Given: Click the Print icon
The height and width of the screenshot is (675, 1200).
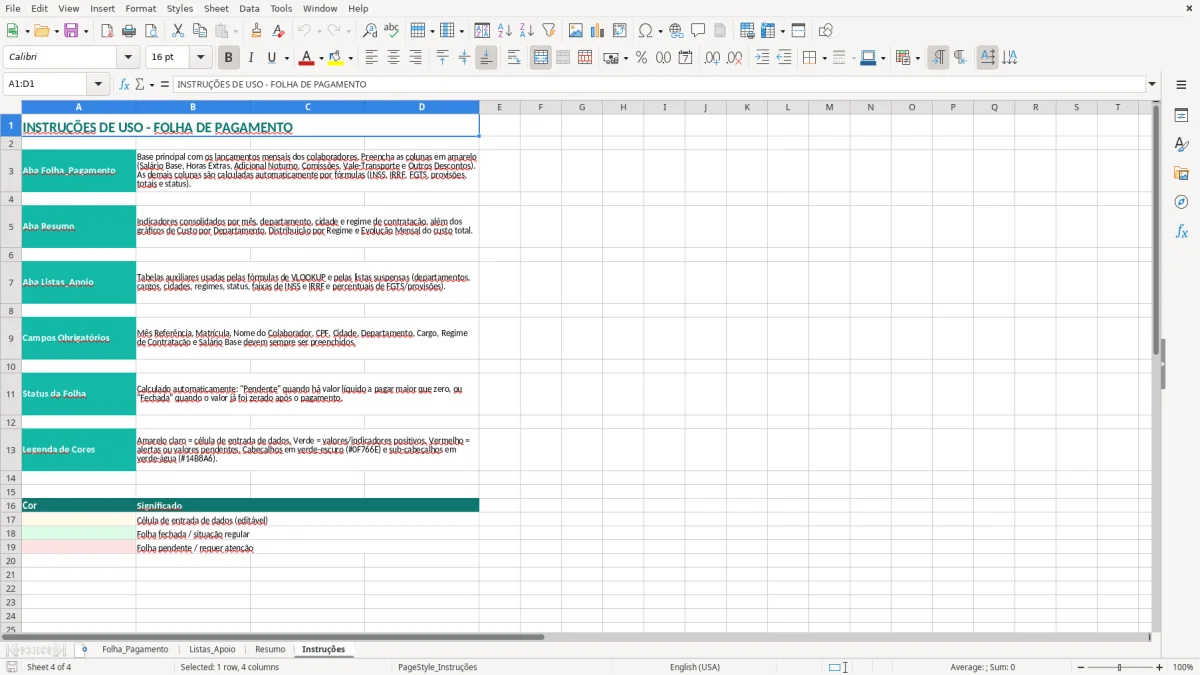Looking at the screenshot, I should (129, 31).
